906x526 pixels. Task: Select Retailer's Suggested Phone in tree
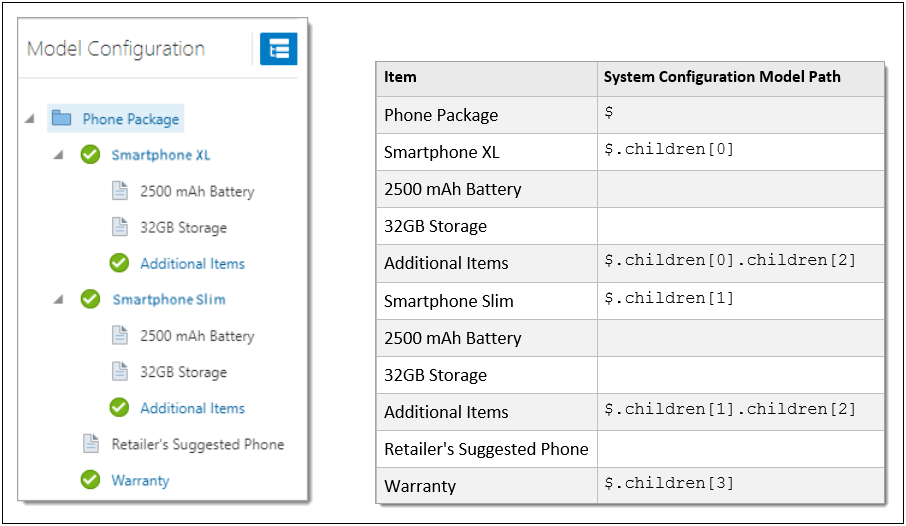(x=198, y=444)
